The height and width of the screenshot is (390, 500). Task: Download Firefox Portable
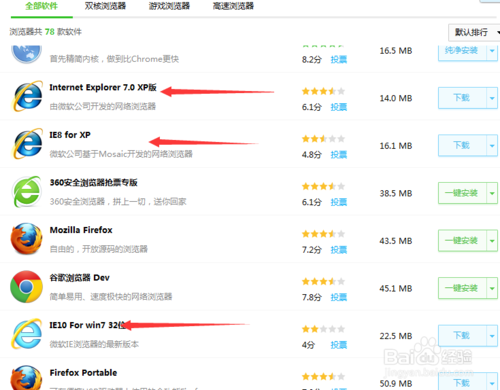pos(462,382)
